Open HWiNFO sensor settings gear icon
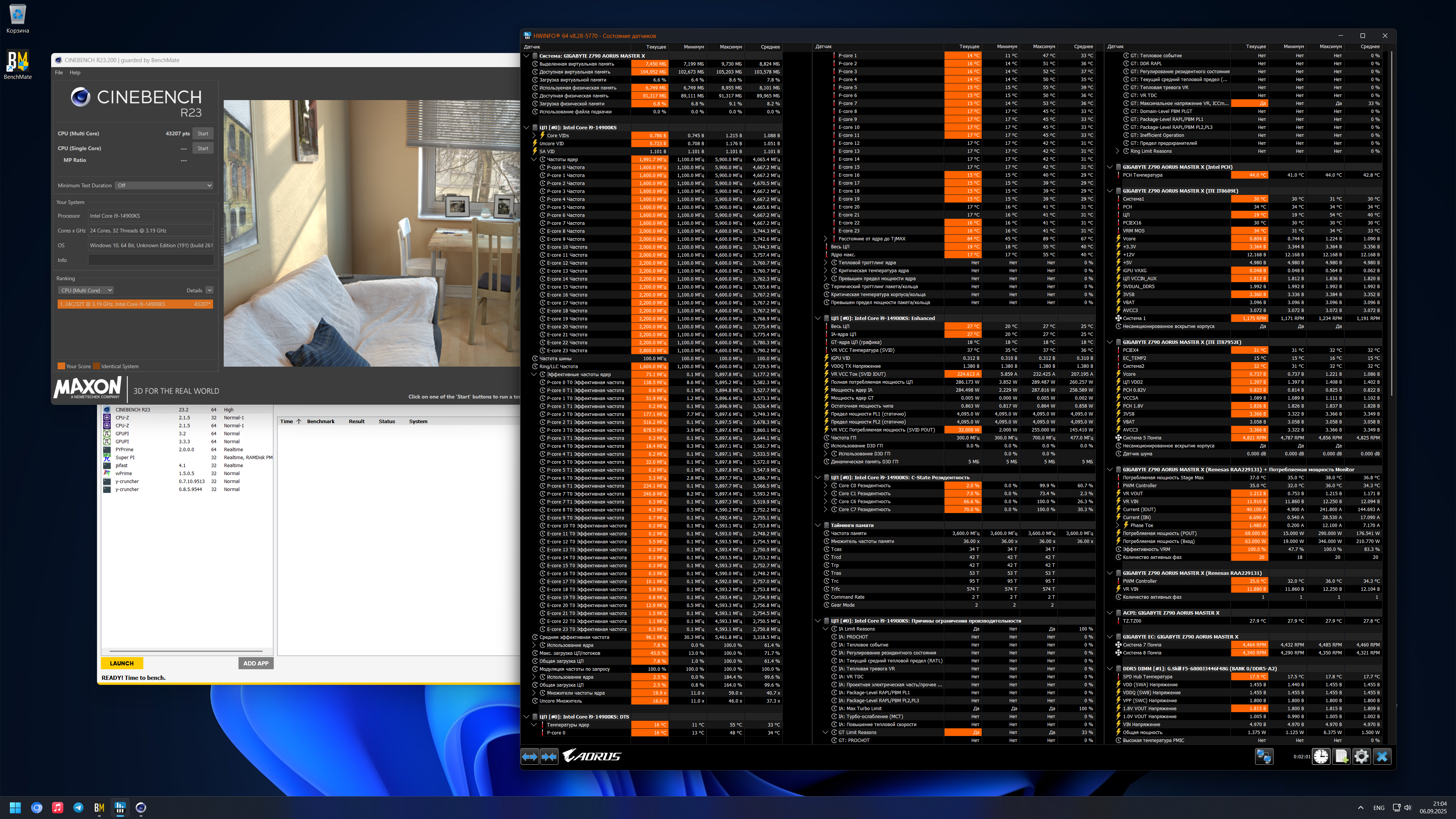This screenshot has height=819, width=1456. click(x=1362, y=756)
